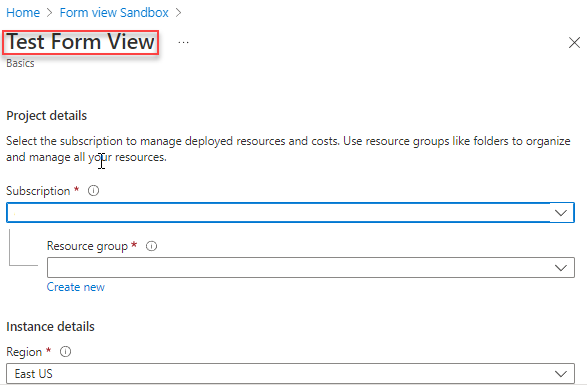Open the Region dropdown showing East US
This screenshot has width=587, height=388.
(x=290, y=373)
